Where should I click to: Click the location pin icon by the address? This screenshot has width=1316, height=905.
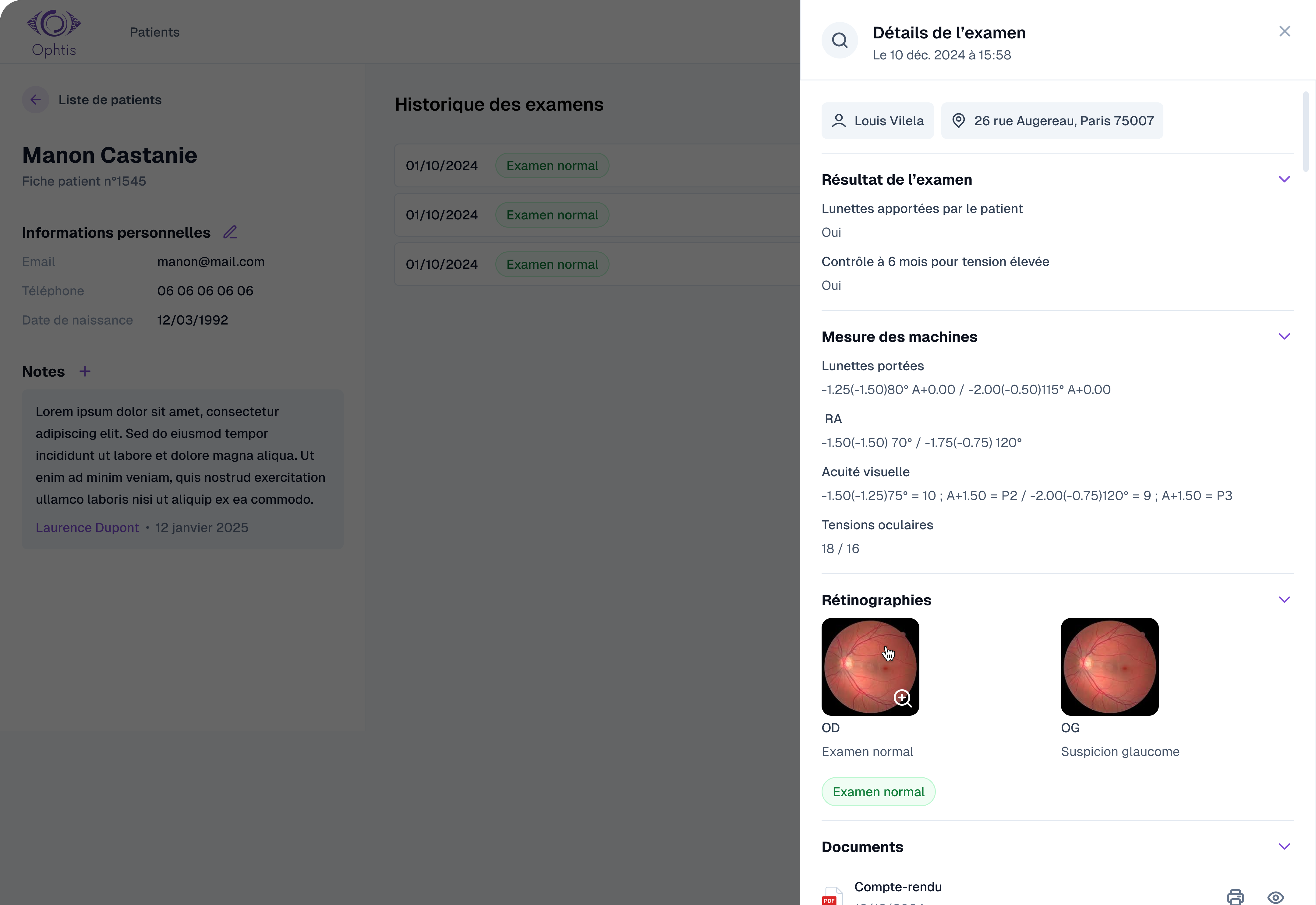(958, 121)
